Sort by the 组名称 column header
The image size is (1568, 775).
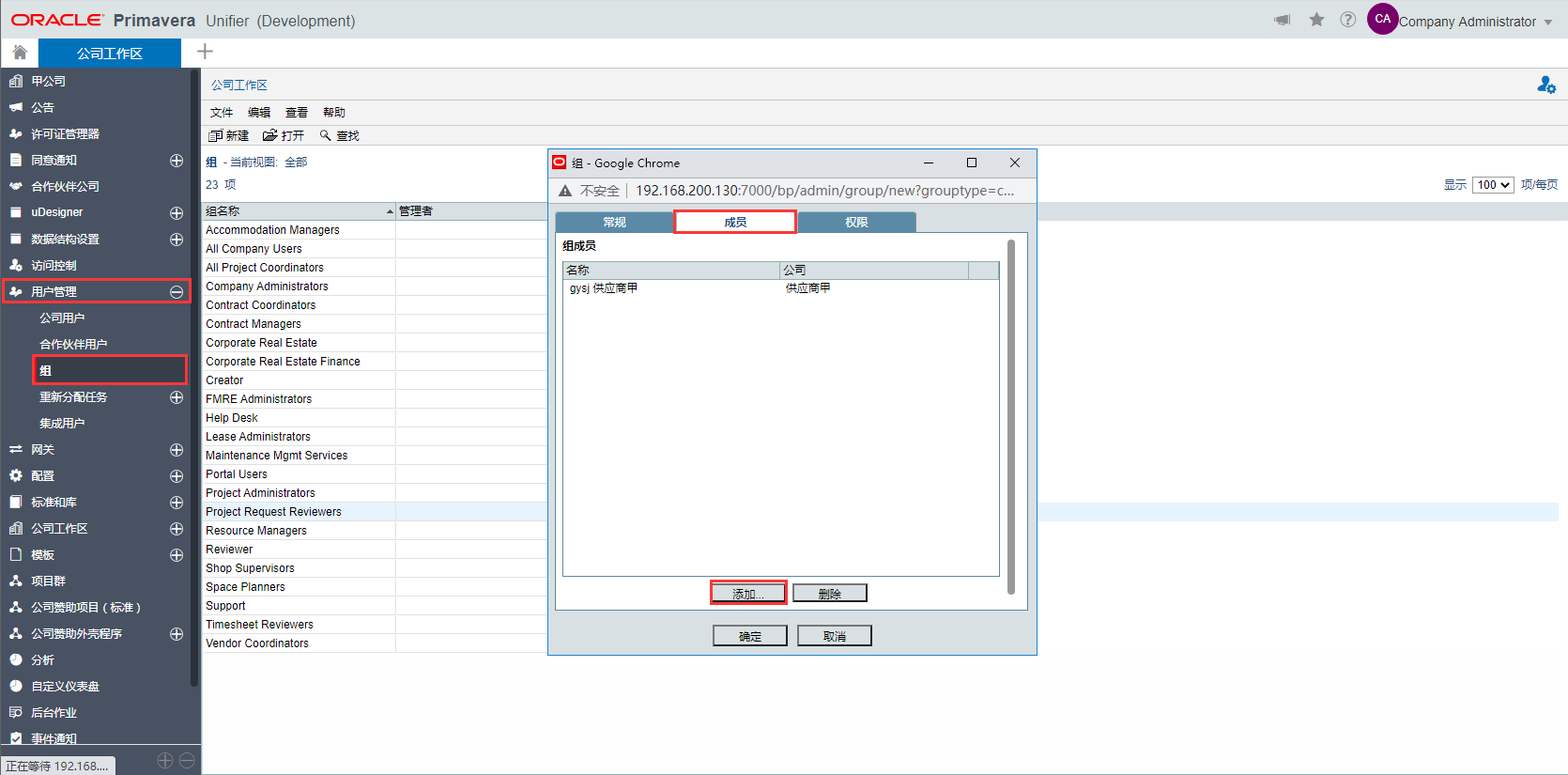point(299,211)
